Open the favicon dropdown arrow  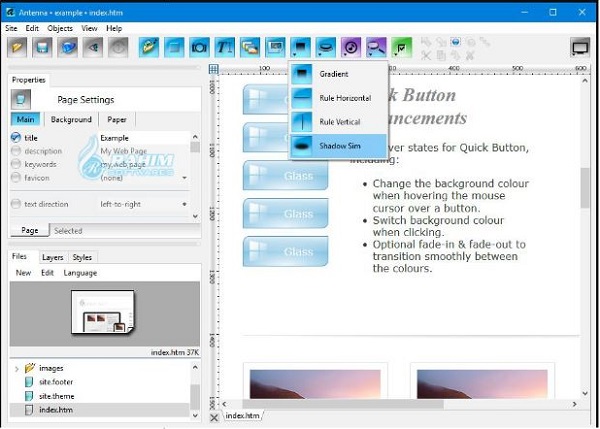(x=184, y=177)
